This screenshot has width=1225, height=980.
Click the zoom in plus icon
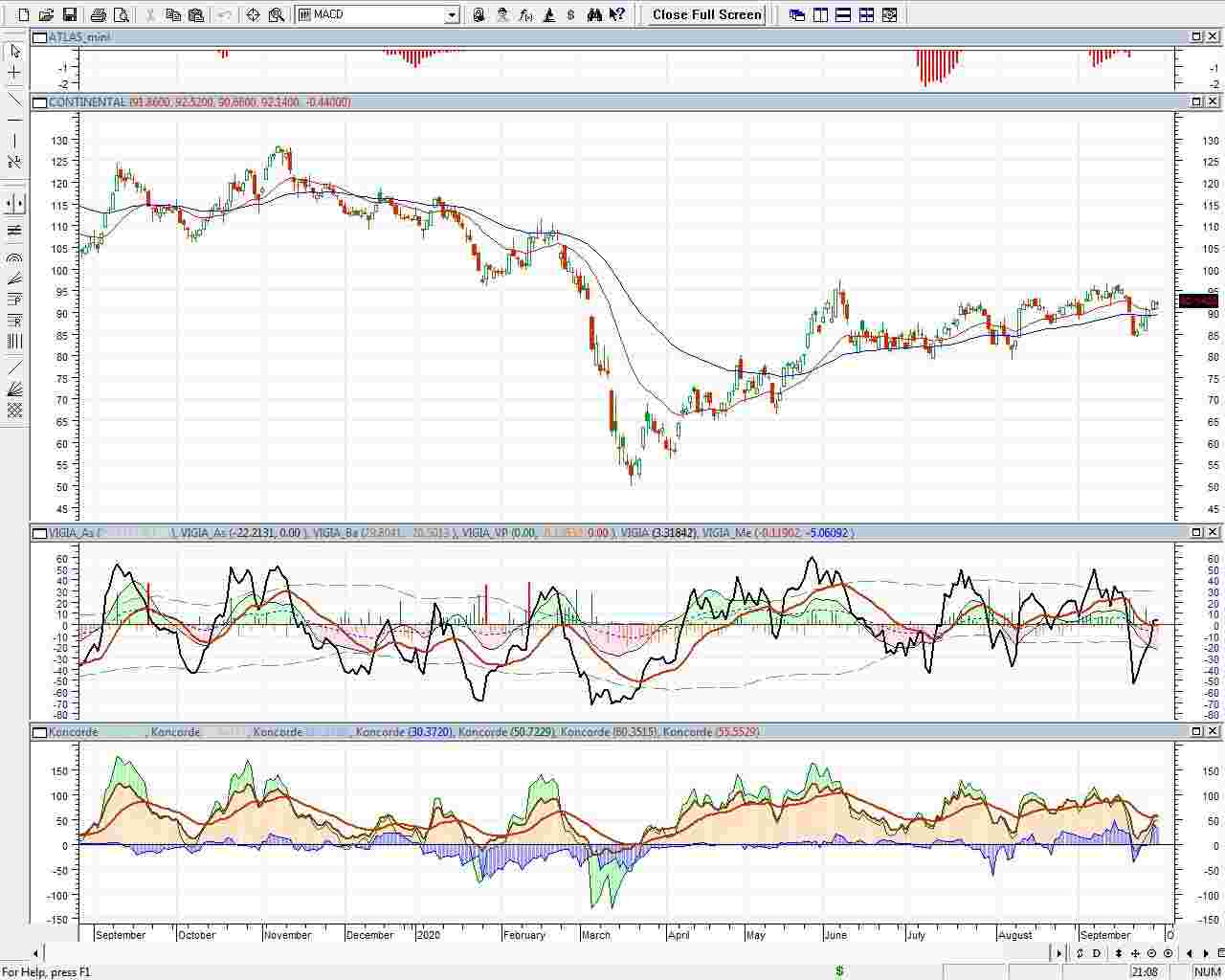(1168, 953)
